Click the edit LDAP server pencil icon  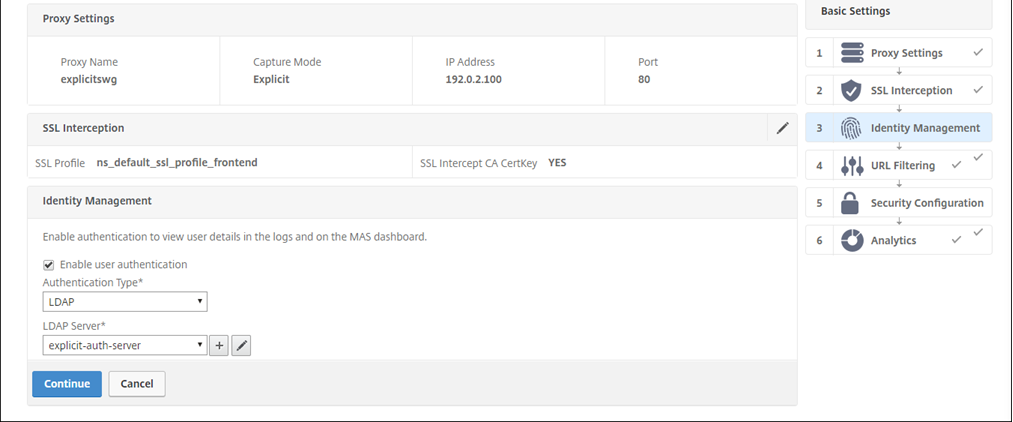[241, 345]
